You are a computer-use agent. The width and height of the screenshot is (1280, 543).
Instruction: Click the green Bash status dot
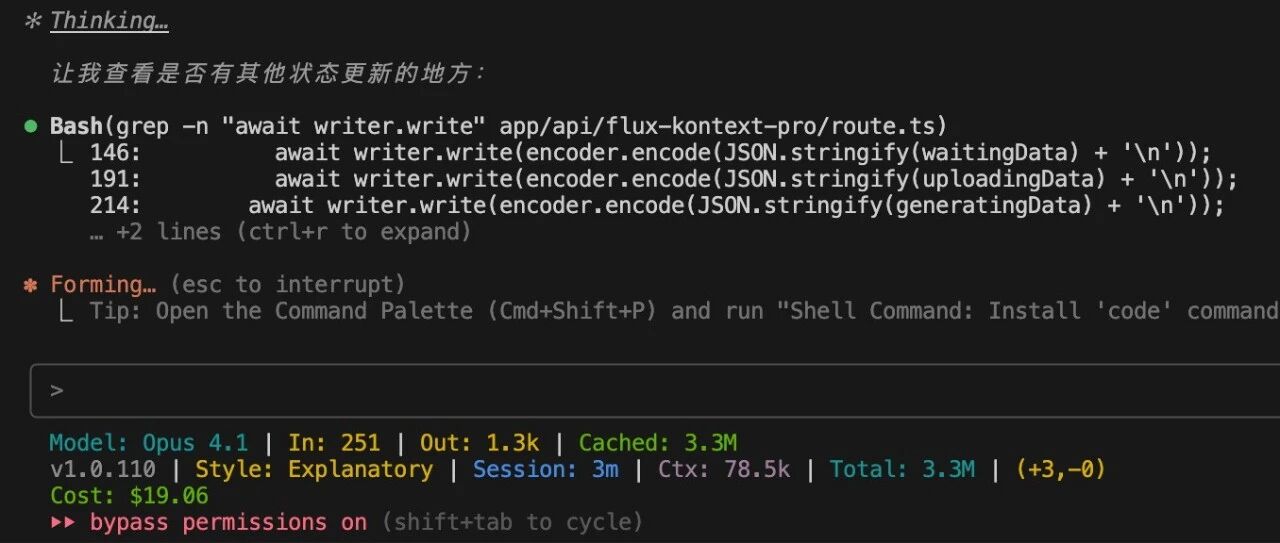(31, 126)
